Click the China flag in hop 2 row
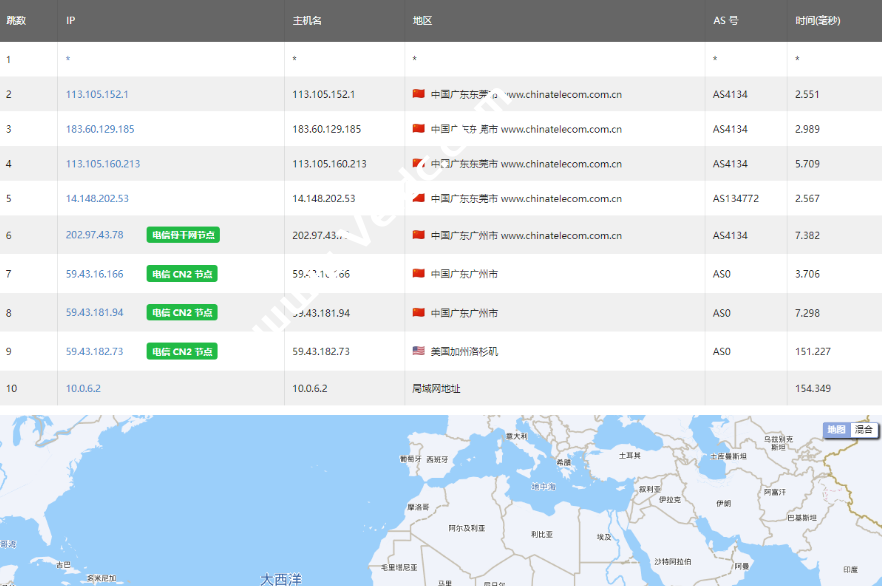The height and width of the screenshot is (586, 882). point(419,94)
